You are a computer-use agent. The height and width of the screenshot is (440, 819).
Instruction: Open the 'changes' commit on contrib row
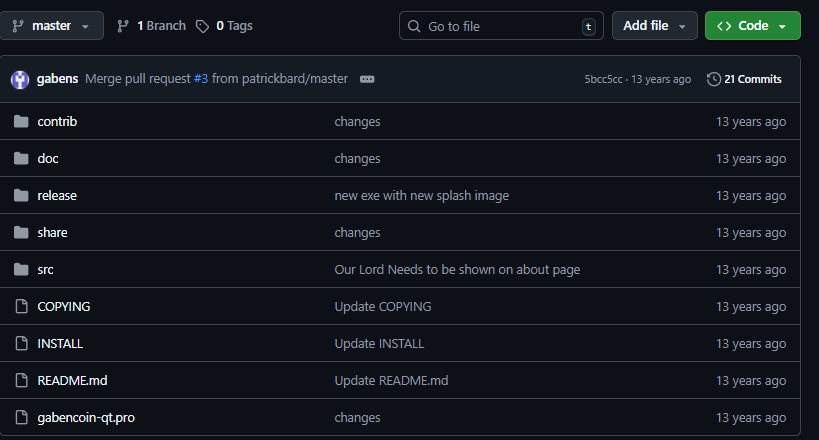[x=357, y=122]
